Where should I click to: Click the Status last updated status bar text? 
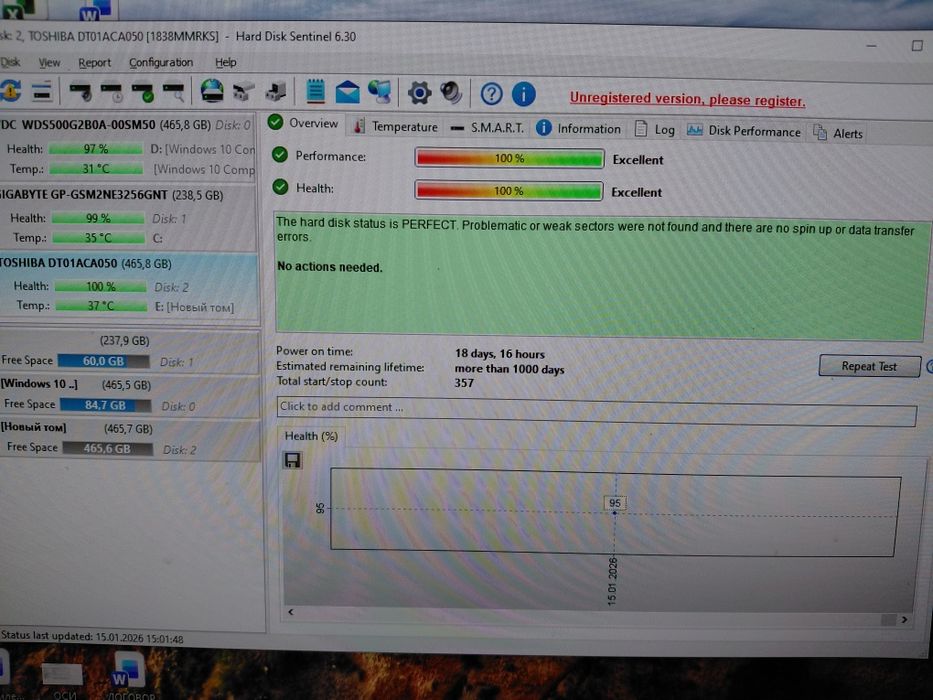click(x=92, y=637)
